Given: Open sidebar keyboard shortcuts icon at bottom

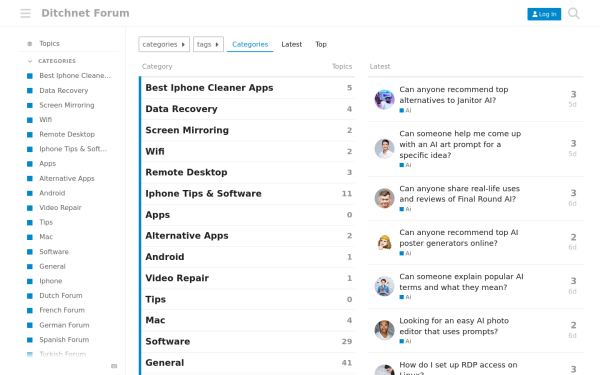Looking at the screenshot, I should (x=114, y=366).
